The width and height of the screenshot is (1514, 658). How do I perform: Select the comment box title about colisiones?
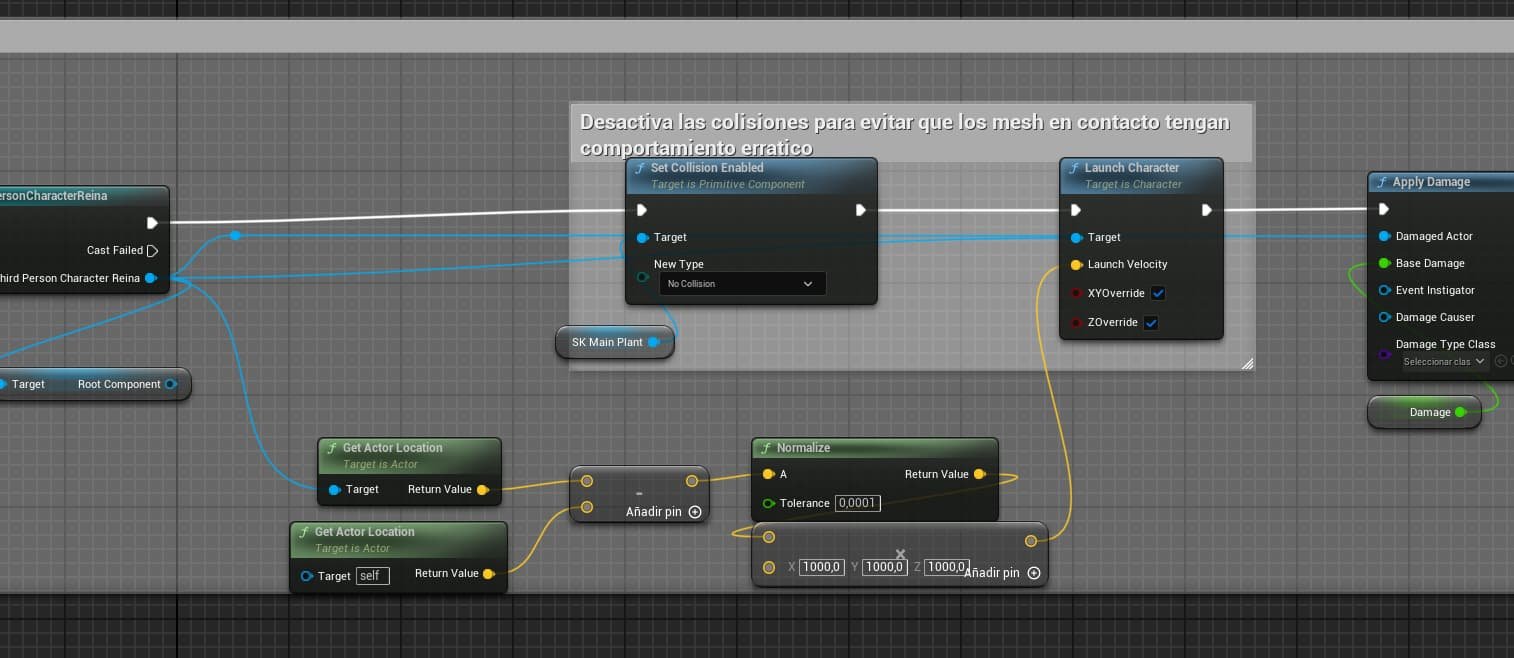tap(905, 134)
